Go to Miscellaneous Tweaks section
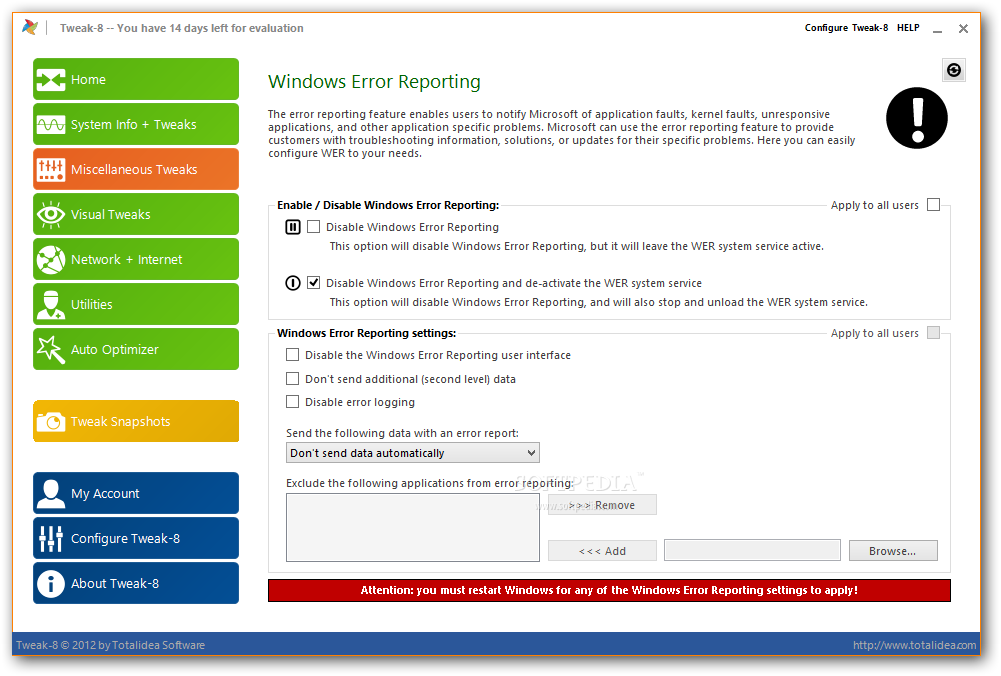 point(136,169)
